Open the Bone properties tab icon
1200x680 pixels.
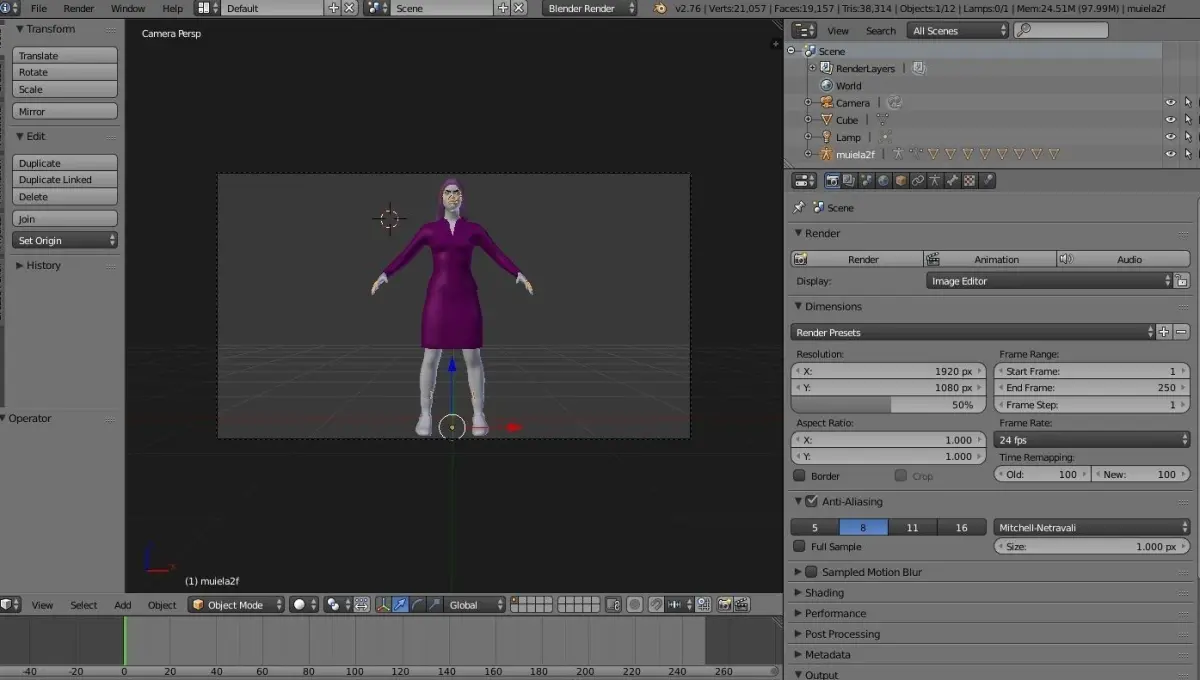point(952,181)
